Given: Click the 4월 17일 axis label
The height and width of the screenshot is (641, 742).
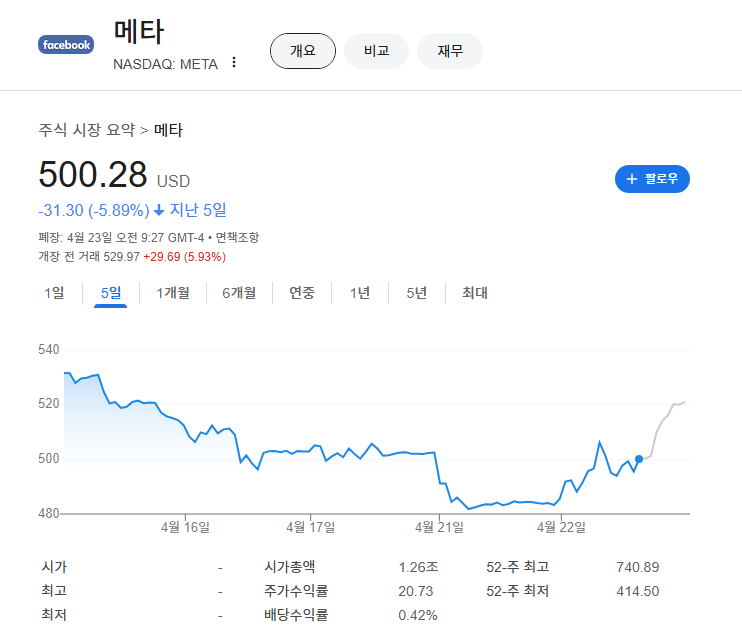Looking at the screenshot, I should pos(310,527).
